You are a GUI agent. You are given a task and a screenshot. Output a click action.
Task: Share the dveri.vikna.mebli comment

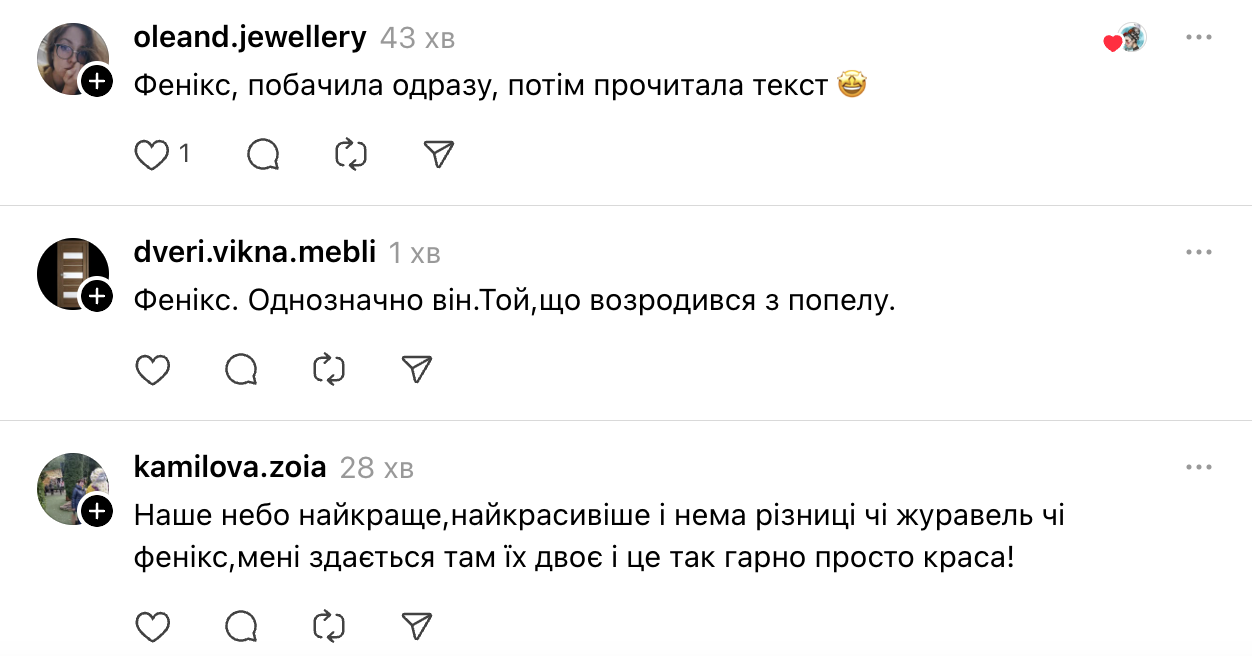(417, 370)
